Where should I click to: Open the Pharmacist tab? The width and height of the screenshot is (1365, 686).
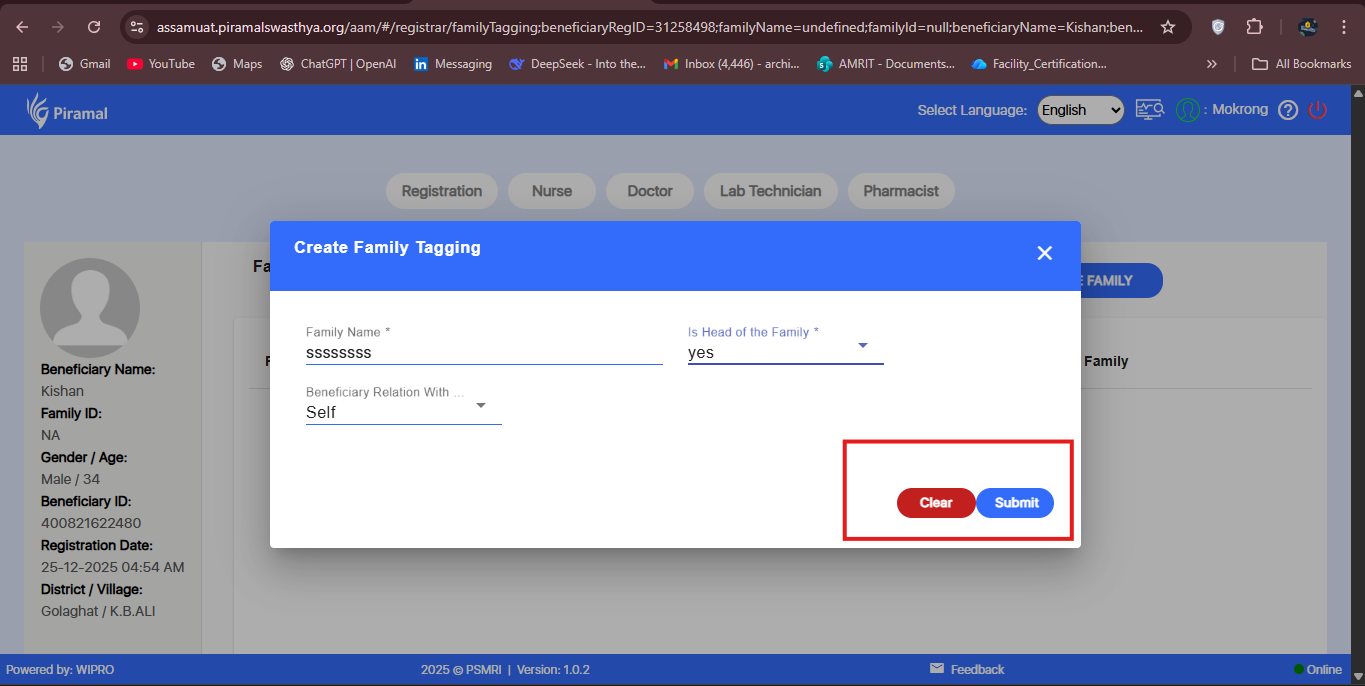[x=900, y=191]
